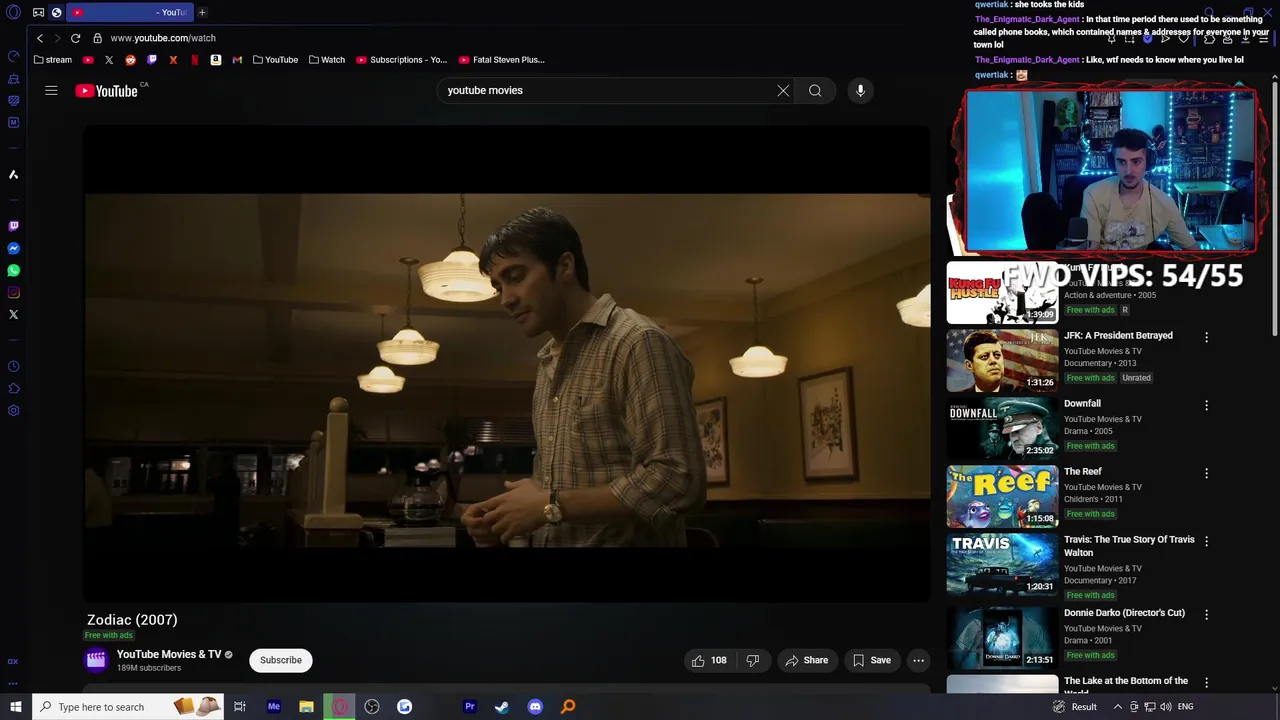Open the Fatal Steven Plus bookmark
This screenshot has width=1280, height=720.
(x=502, y=60)
